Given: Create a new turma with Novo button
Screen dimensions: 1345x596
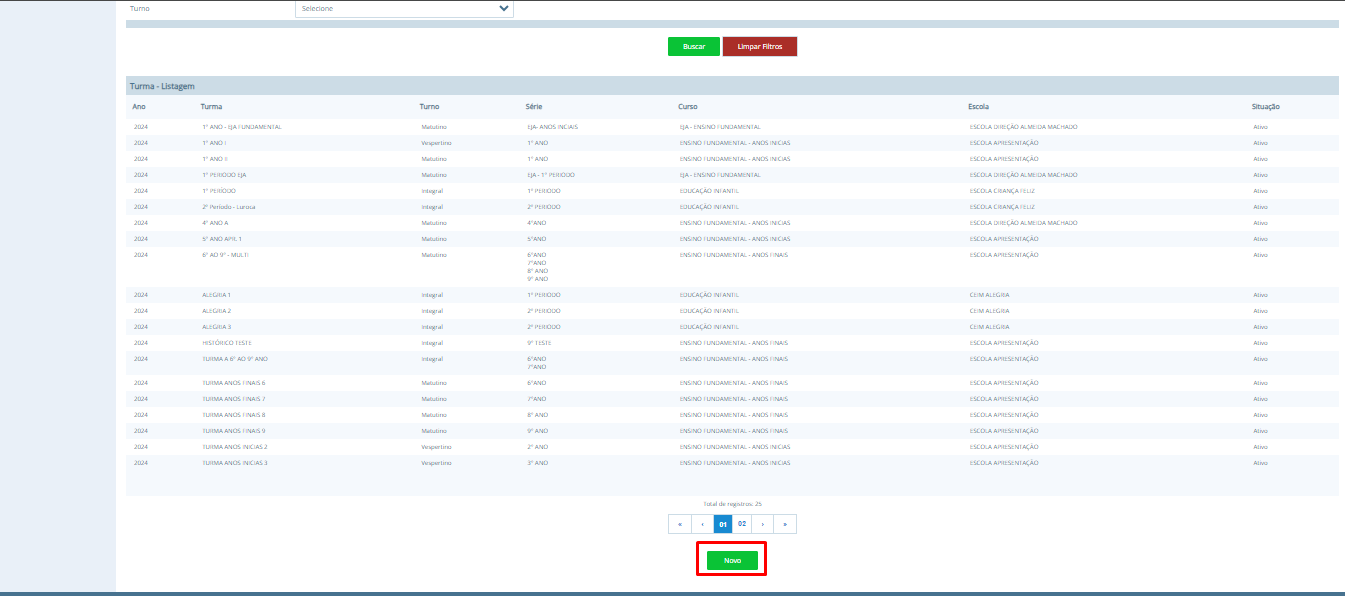Looking at the screenshot, I should point(732,561).
